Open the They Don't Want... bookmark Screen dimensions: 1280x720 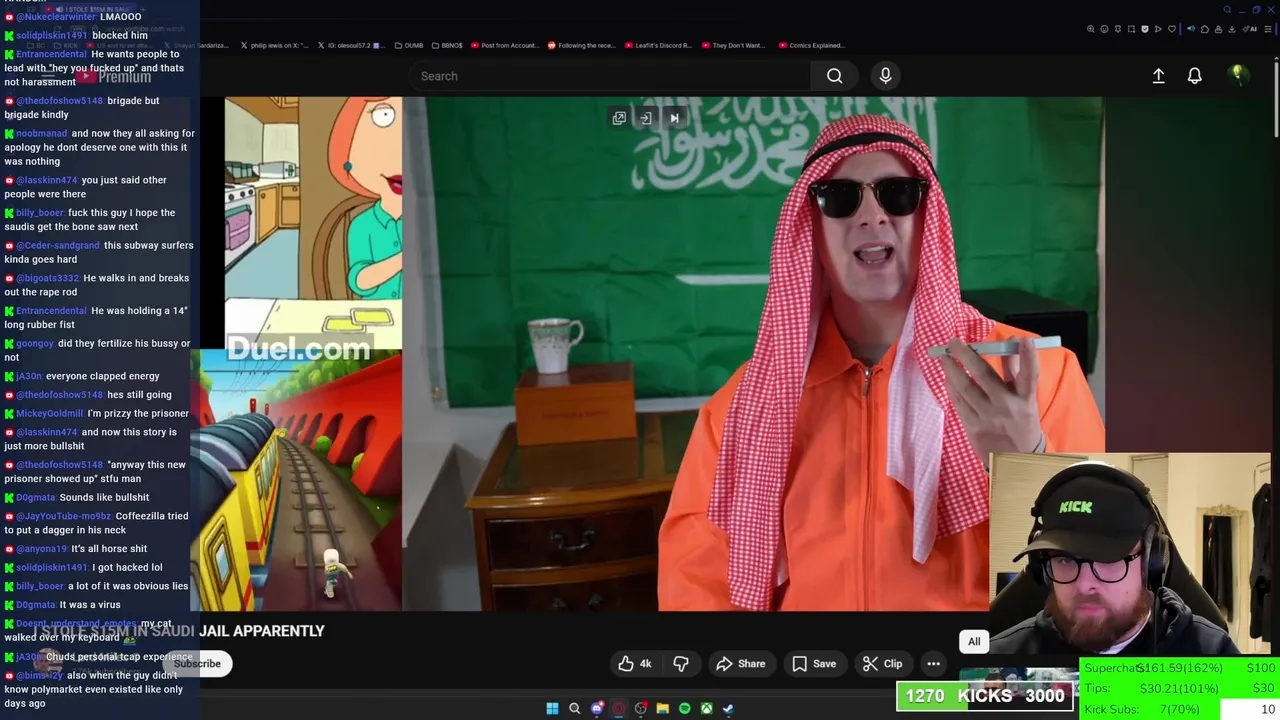733,45
